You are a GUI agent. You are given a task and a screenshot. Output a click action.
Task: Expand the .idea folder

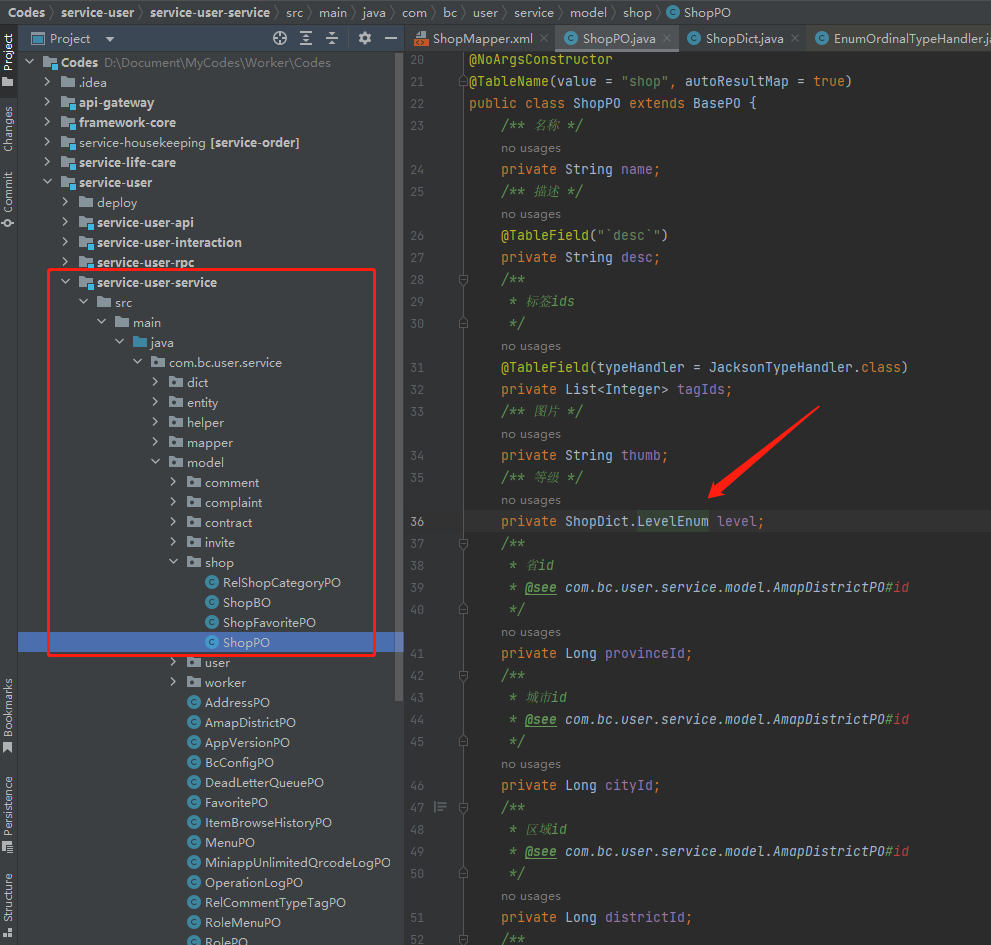click(47, 82)
